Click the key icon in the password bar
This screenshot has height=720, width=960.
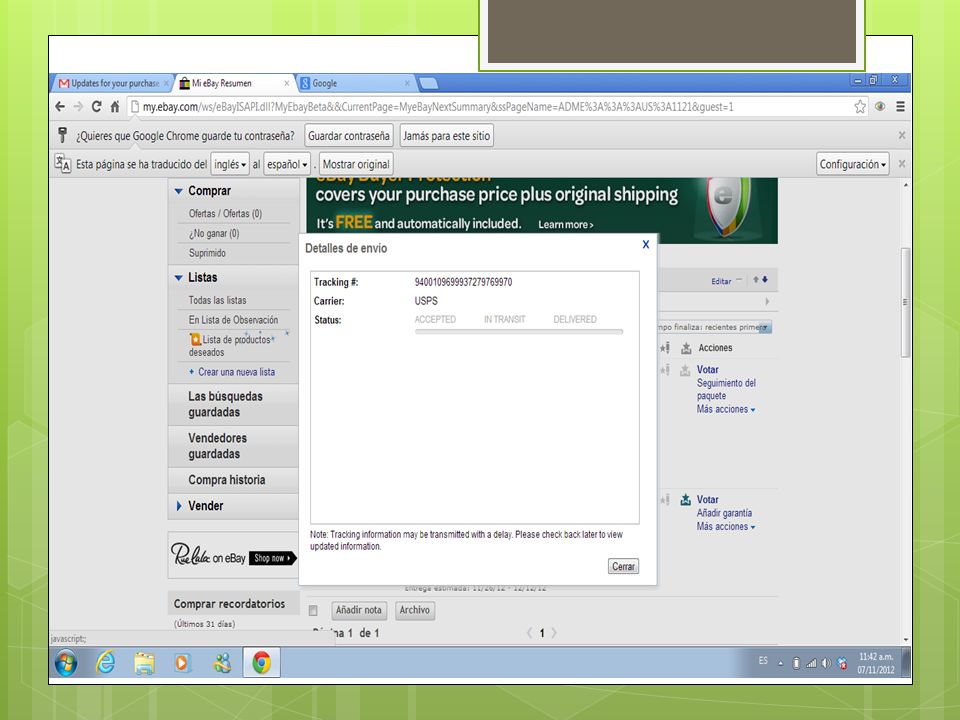pyautogui.click(x=62, y=135)
